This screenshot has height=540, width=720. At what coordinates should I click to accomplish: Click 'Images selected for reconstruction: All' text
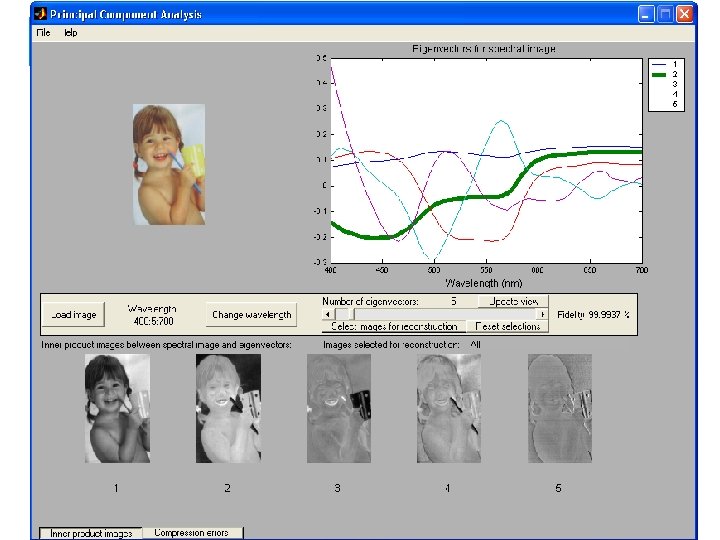402,344
